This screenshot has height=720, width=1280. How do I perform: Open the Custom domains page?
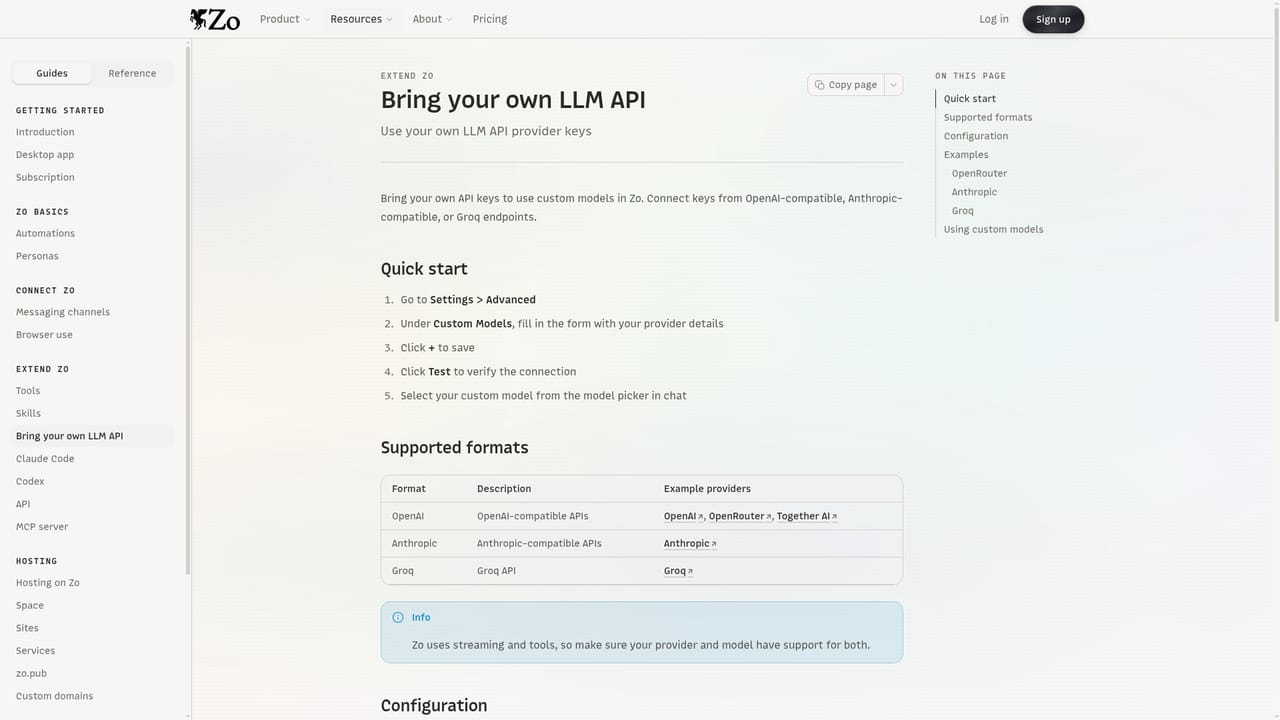pyautogui.click(x=54, y=696)
